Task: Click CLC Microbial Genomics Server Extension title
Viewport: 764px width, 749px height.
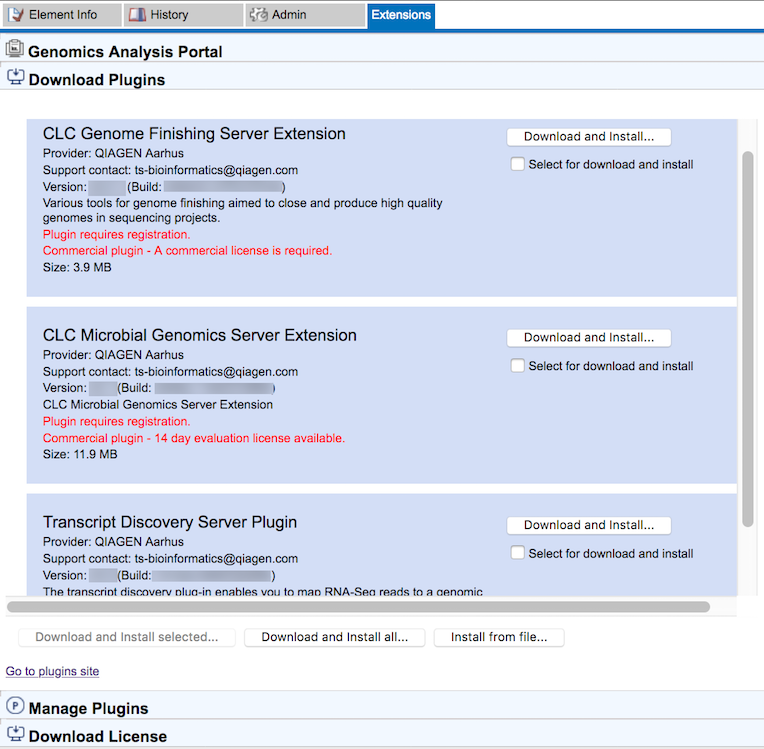Action: (199, 335)
